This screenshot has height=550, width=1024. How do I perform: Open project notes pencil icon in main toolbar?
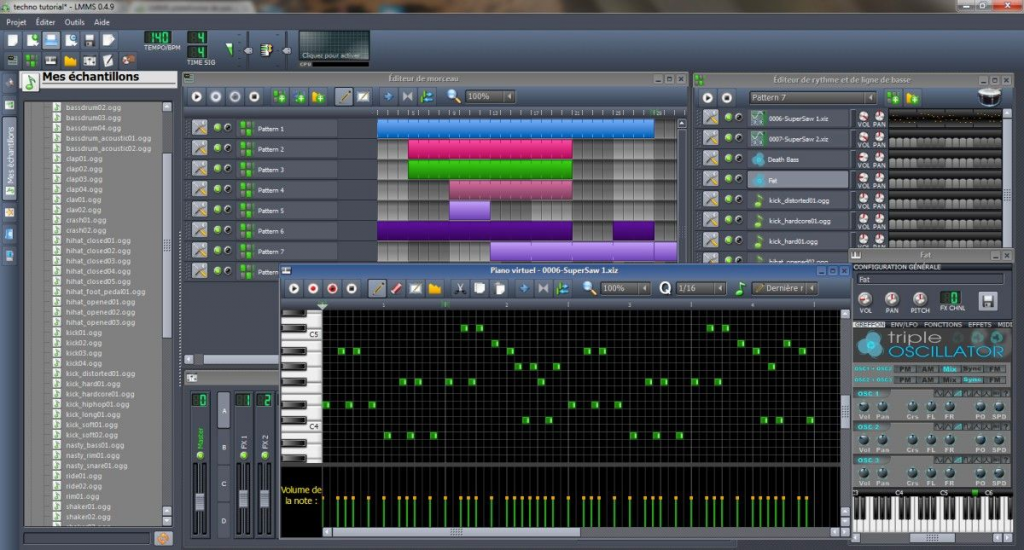coord(108,61)
